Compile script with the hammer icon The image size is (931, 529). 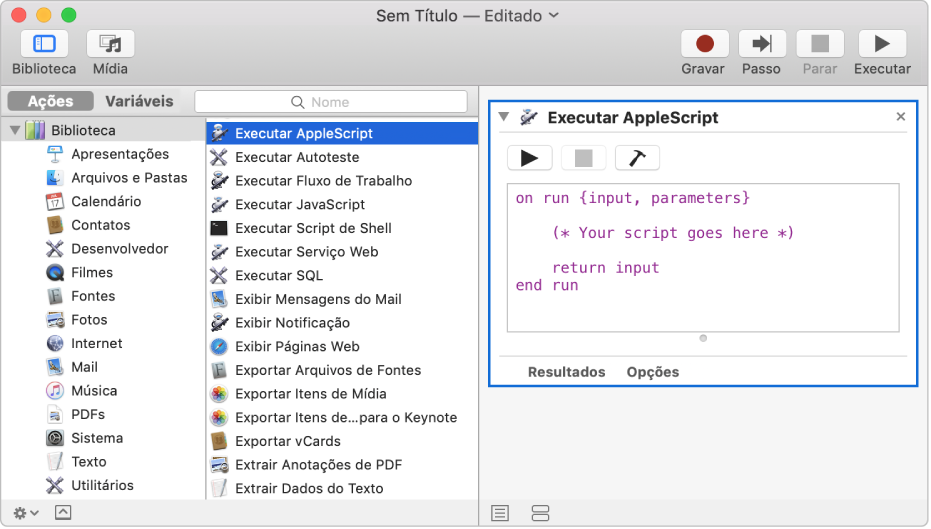[x=637, y=158]
